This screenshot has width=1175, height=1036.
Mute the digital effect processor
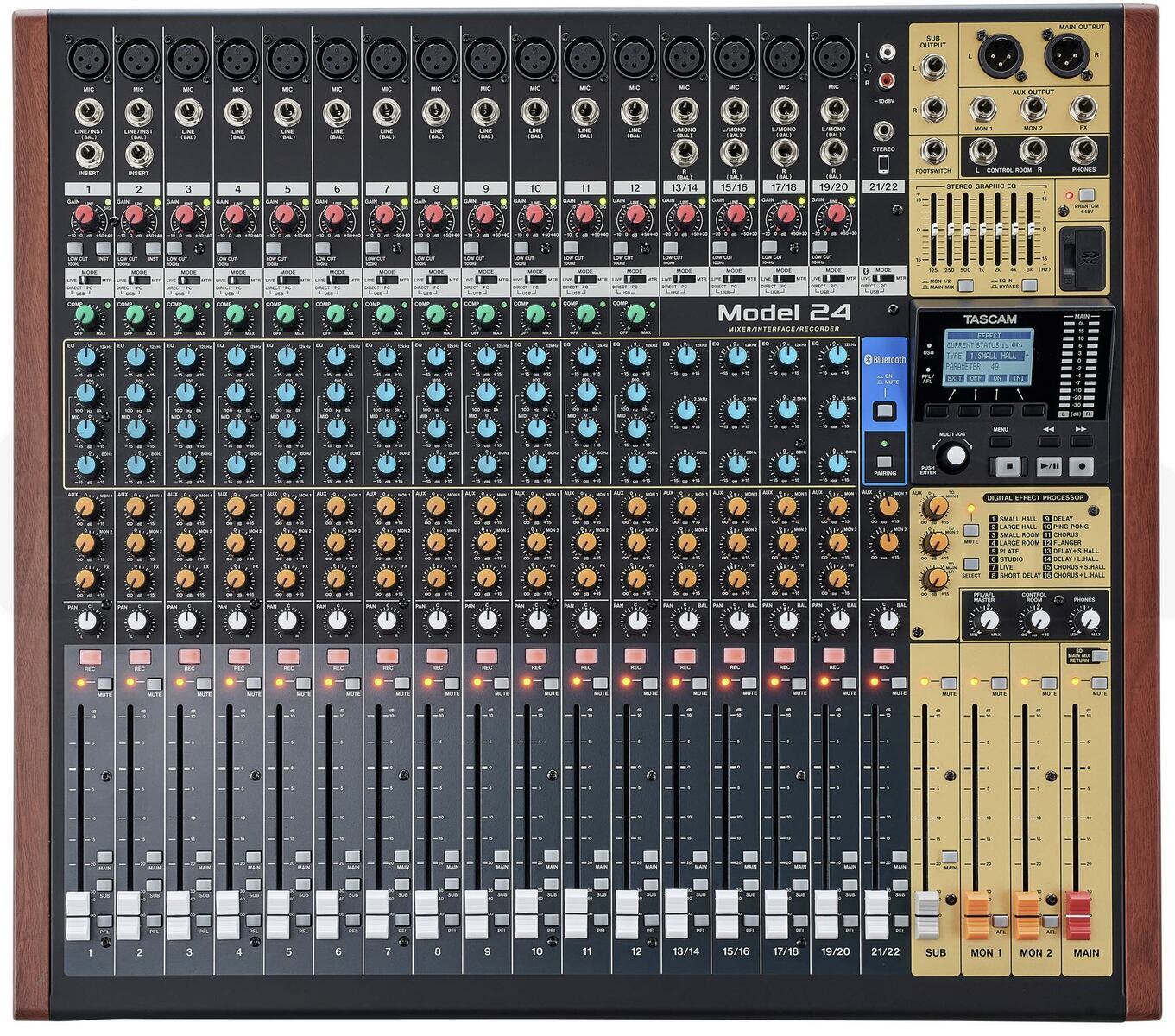(x=972, y=529)
